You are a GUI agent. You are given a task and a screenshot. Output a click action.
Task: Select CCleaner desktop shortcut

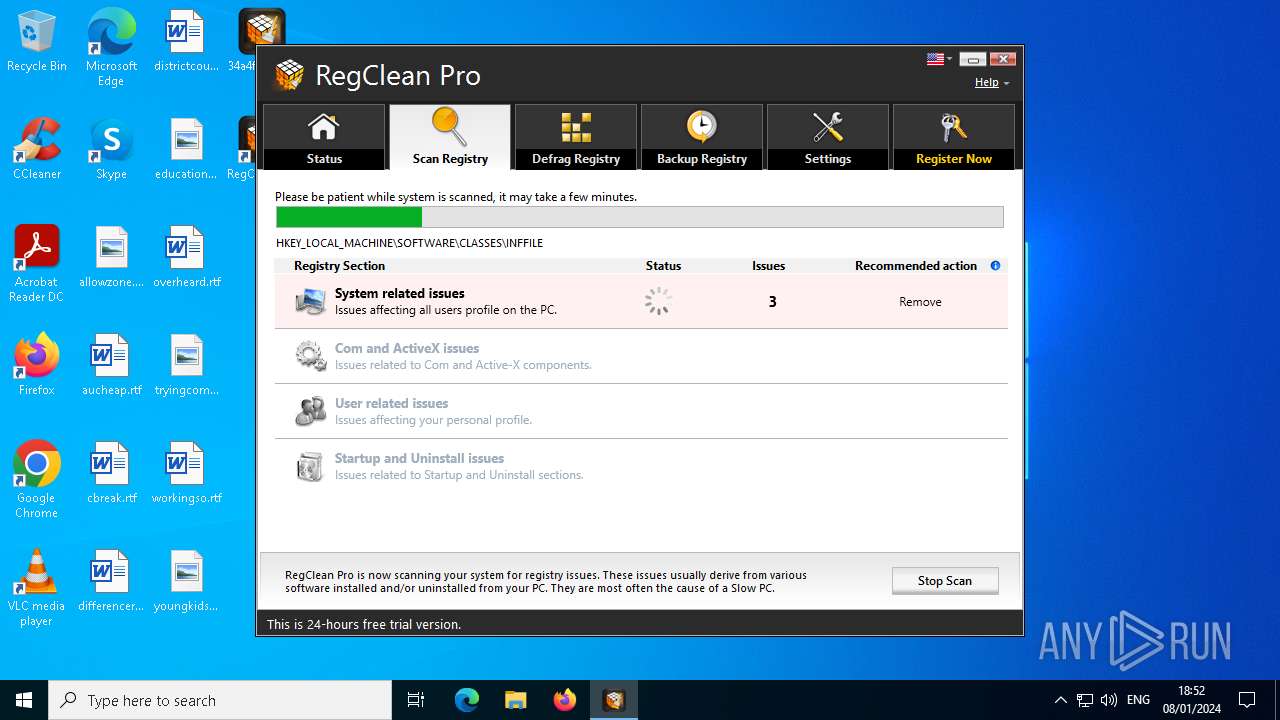click(37, 150)
